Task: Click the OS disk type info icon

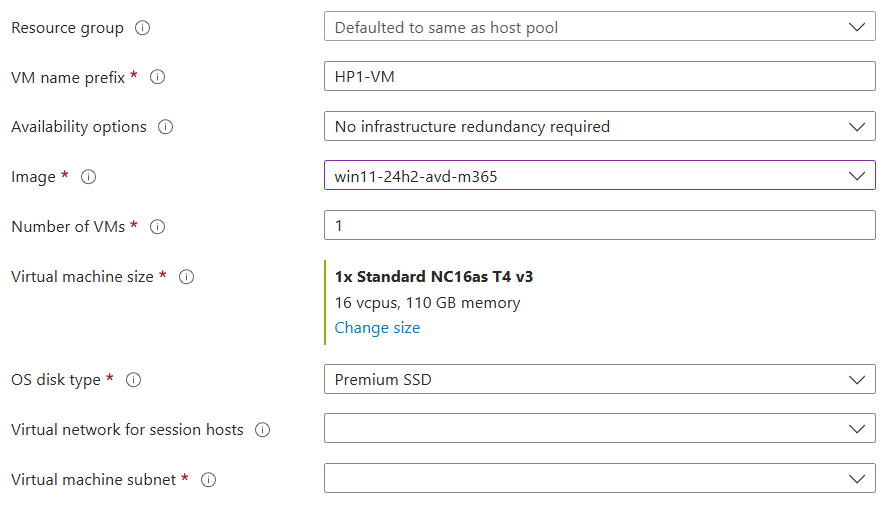Action: tap(133, 380)
